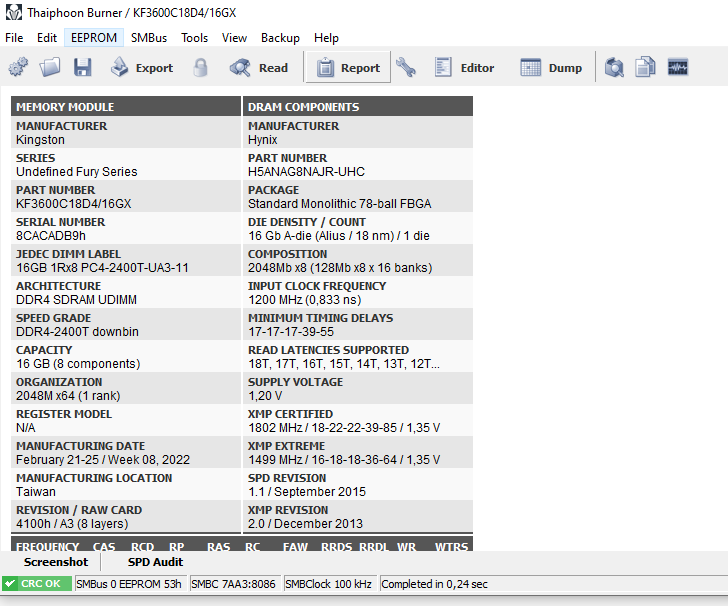Open the Editor from the toolbar

[x=464, y=67]
